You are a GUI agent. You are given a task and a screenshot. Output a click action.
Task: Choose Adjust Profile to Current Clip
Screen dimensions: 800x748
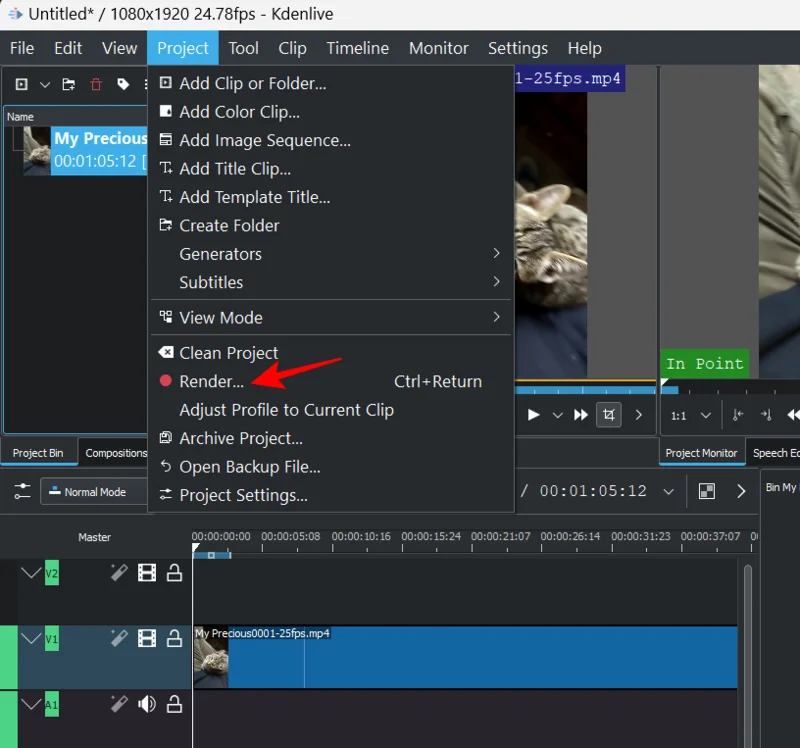point(331,410)
